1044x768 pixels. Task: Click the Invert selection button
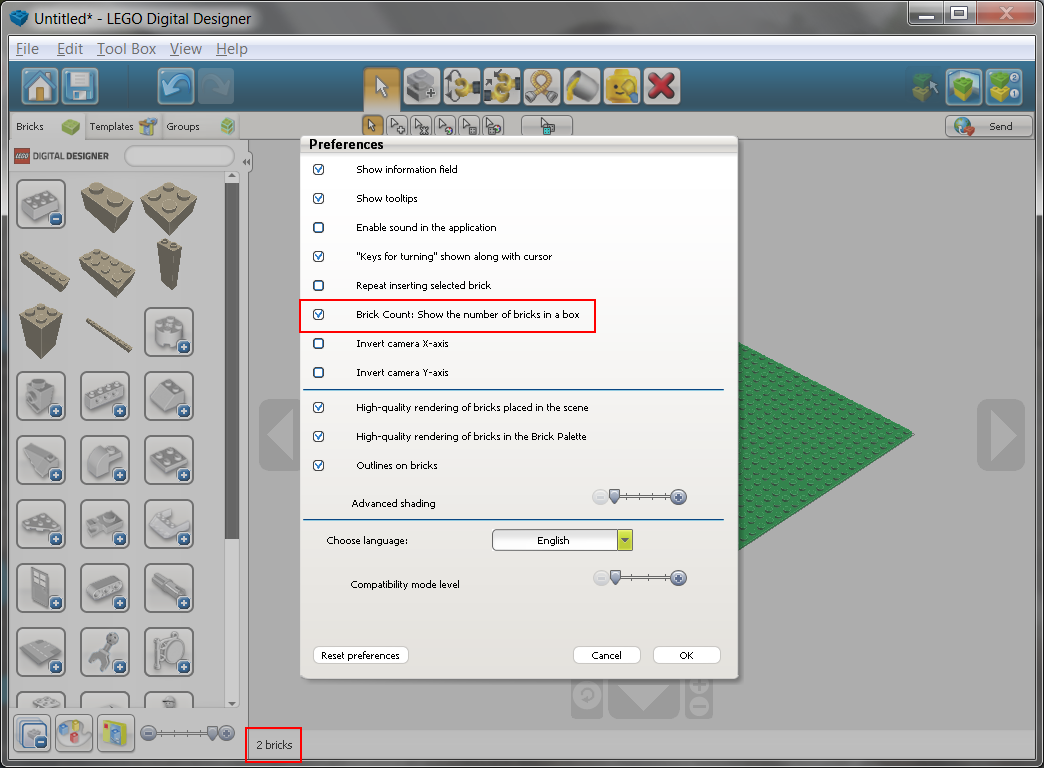click(547, 126)
